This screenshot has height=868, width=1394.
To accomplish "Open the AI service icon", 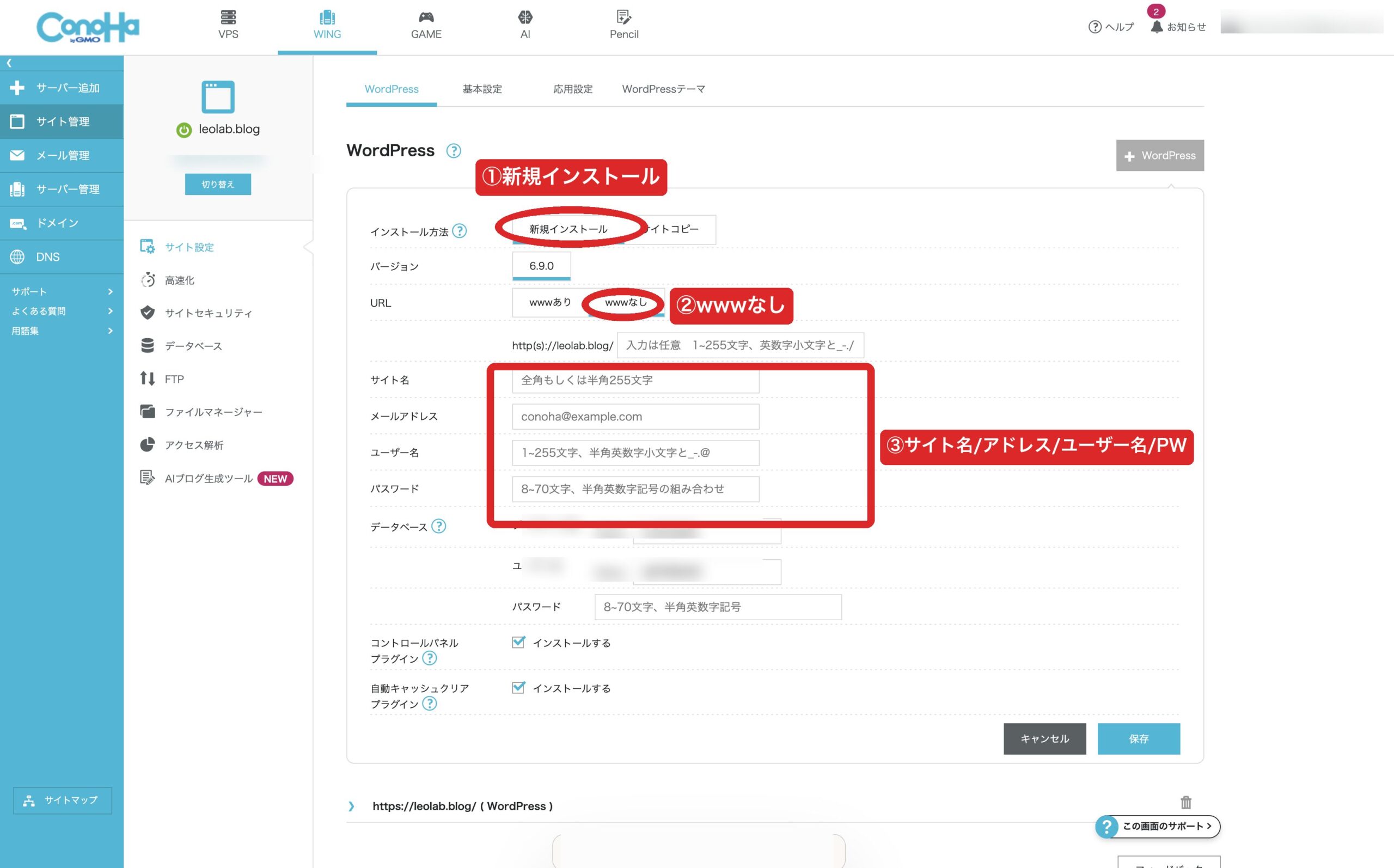I will 525,25.
